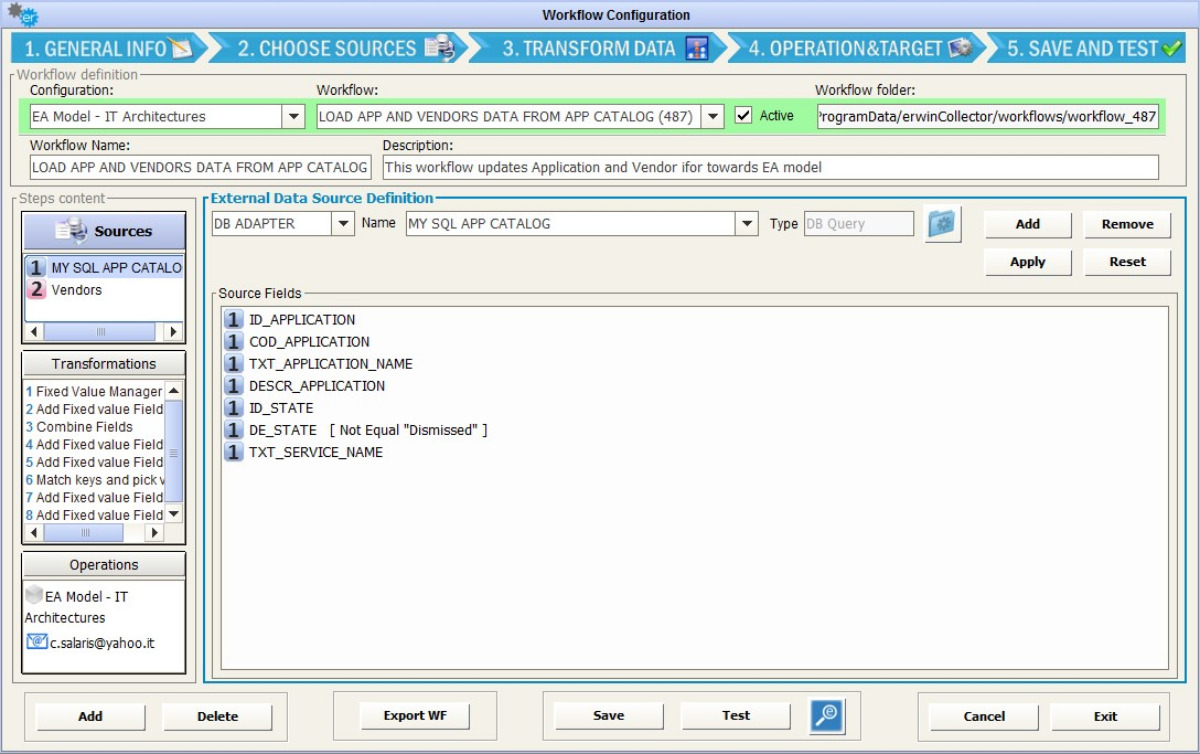Click the number 1 icon beside DE_STATE
1200x754 pixels.
(x=234, y=430)
